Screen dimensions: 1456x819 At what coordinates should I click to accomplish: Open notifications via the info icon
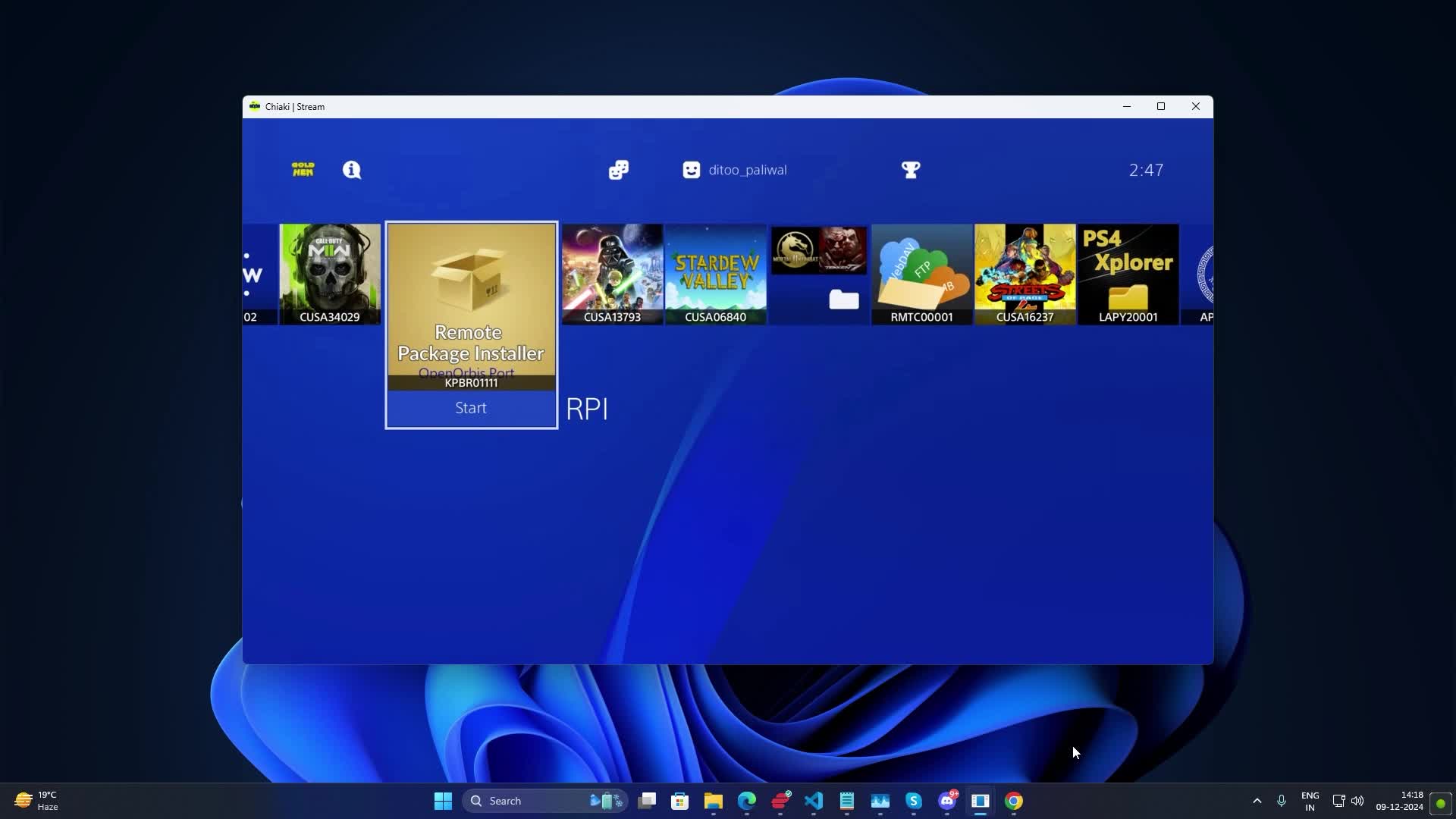point(352,170)
